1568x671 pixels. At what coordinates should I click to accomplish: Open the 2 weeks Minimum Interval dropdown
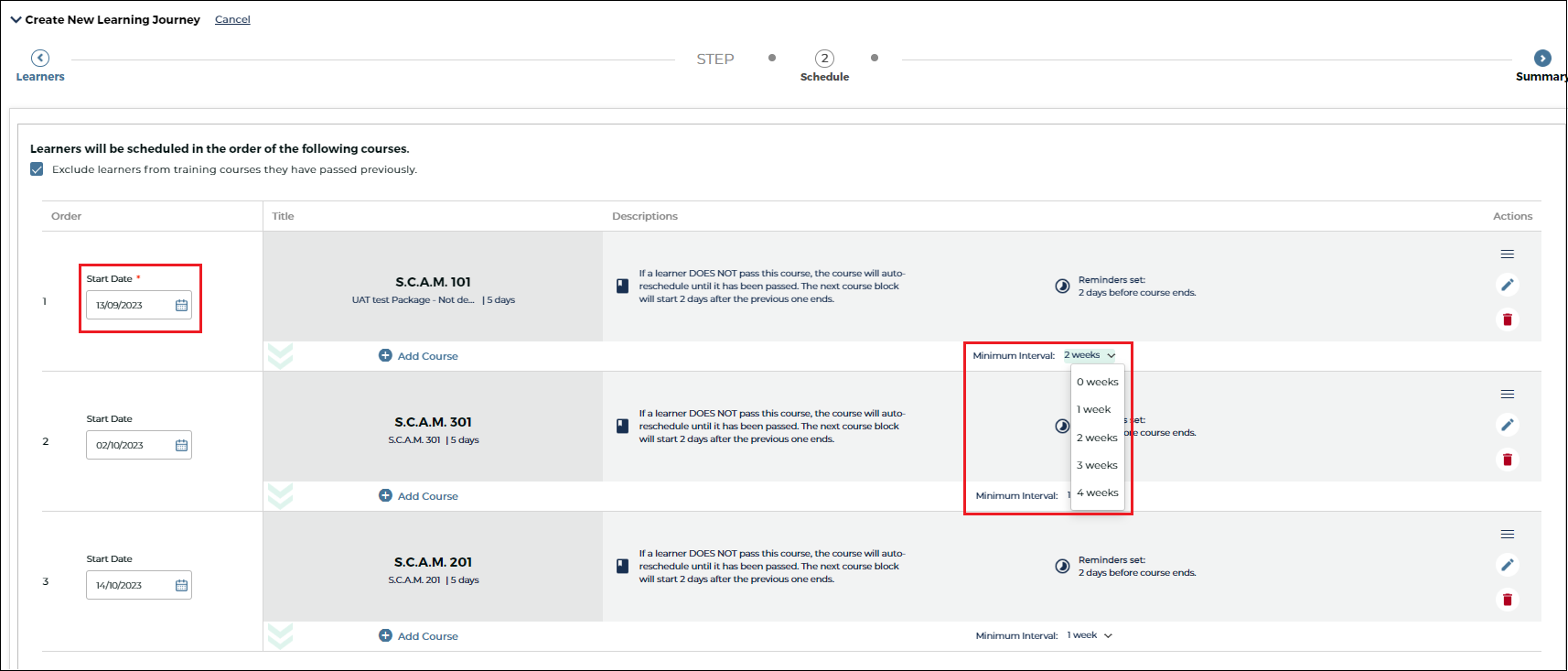click(1090, 355)
